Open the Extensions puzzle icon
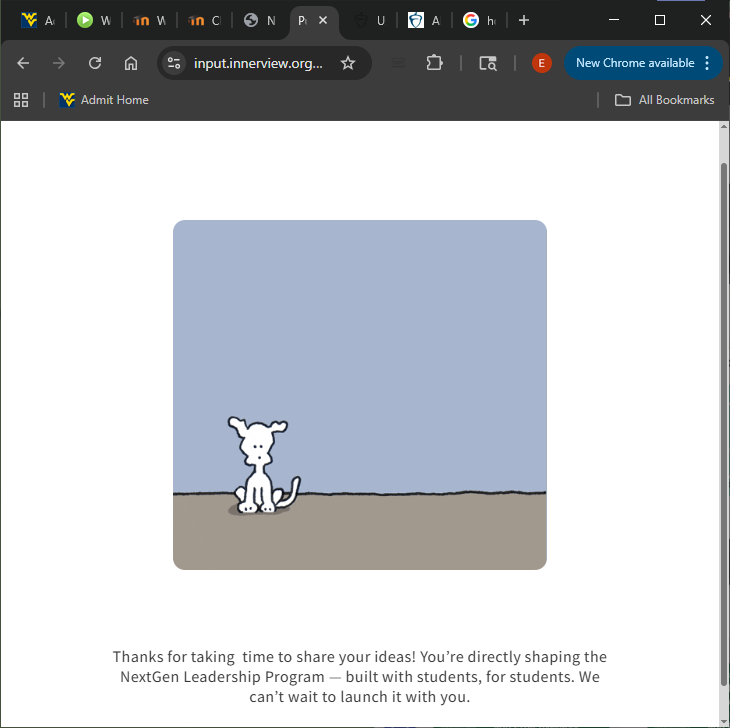The width and height of the screenshot is (730, 728). [434, 63]
